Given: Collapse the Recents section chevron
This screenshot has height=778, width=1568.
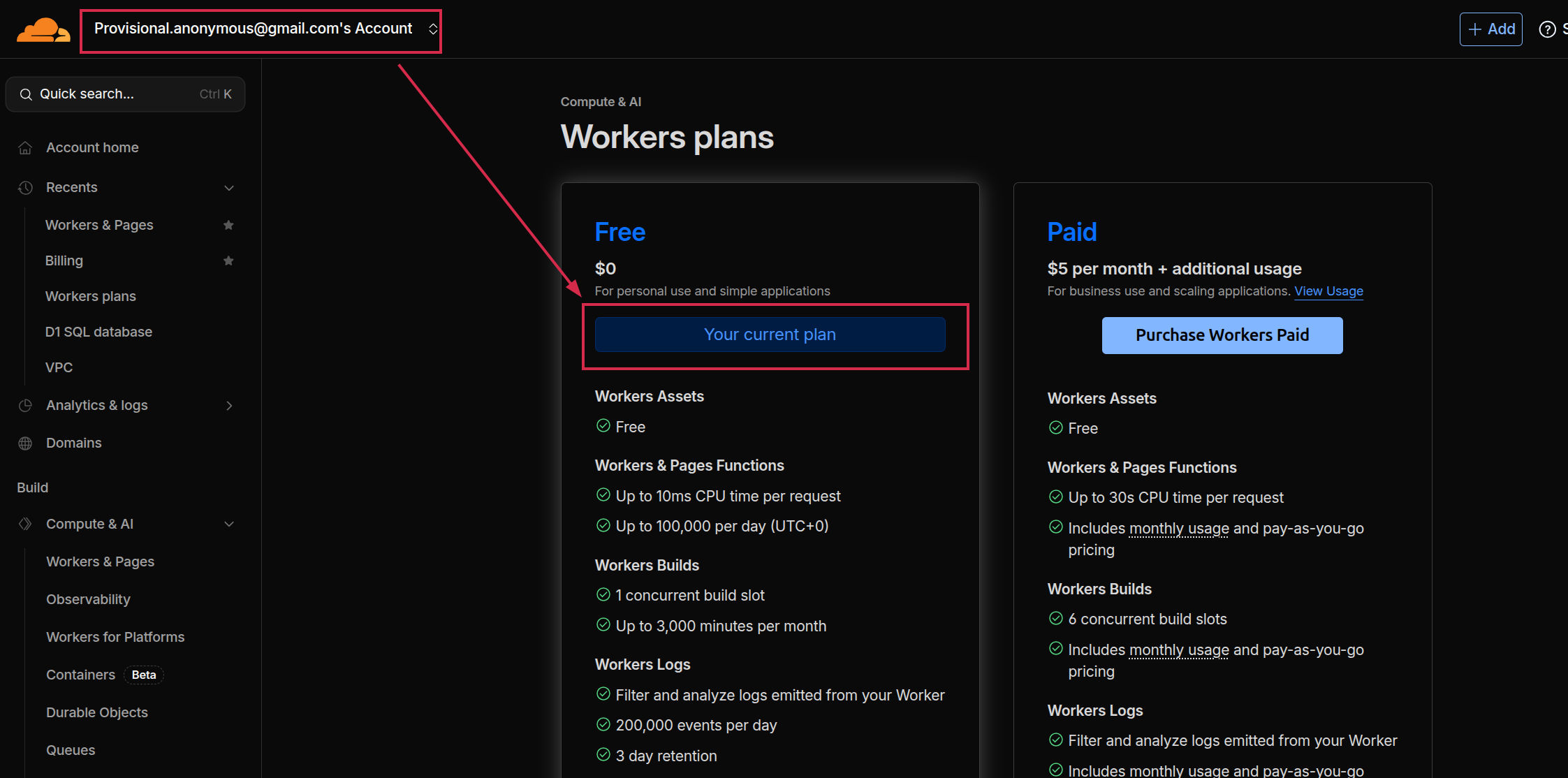Looking at the screenshot, I should tap(228, 188).
